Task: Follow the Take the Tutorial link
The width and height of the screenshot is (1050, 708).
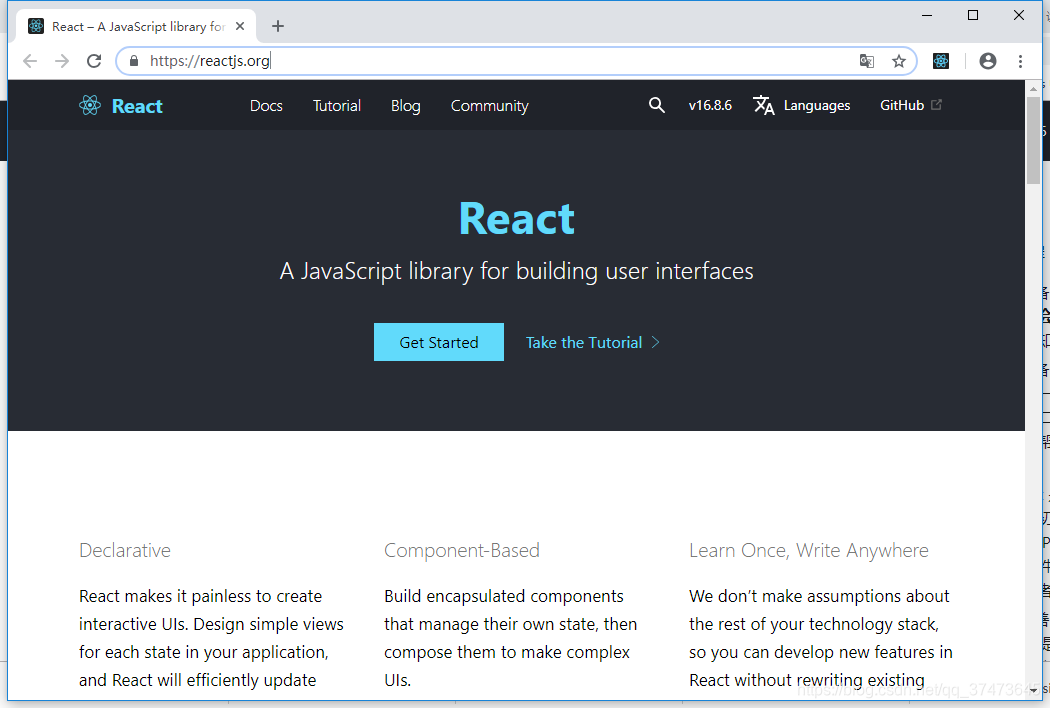Action: click(x=583, y=342)
